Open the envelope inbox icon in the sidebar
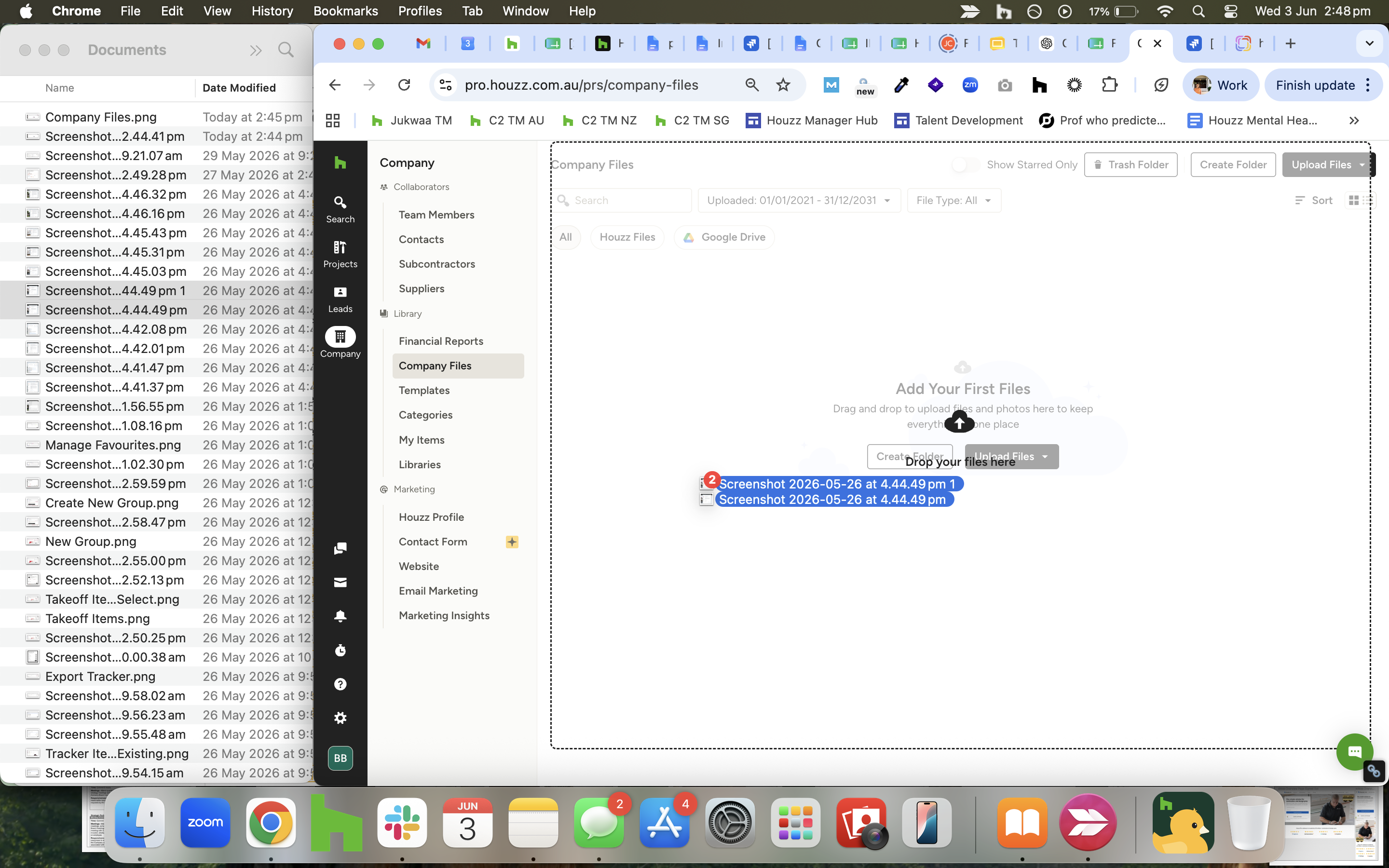 tap(340, 582)
